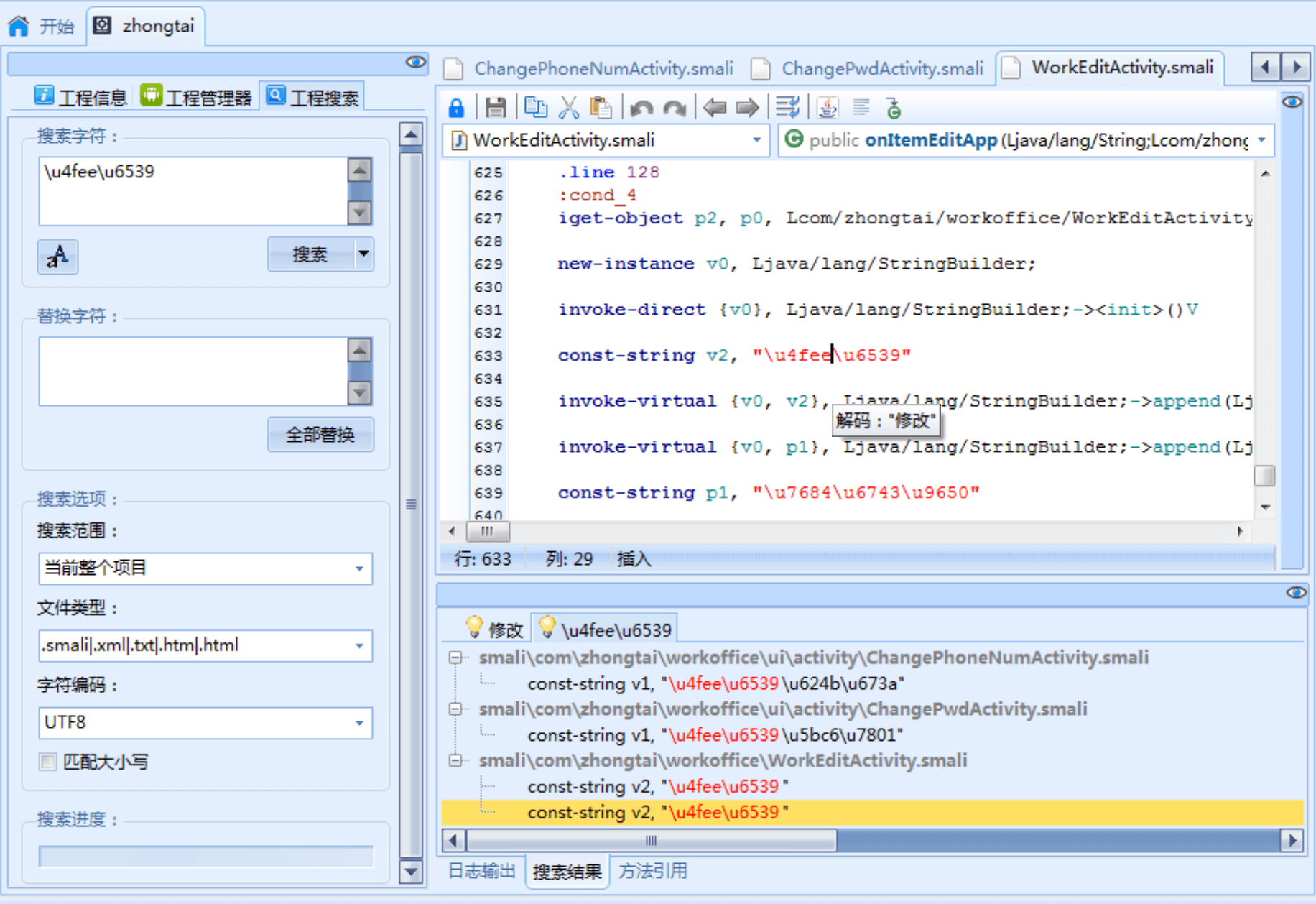Click the Undo arrow icon

pyautogui.click(x=641, y=108)
